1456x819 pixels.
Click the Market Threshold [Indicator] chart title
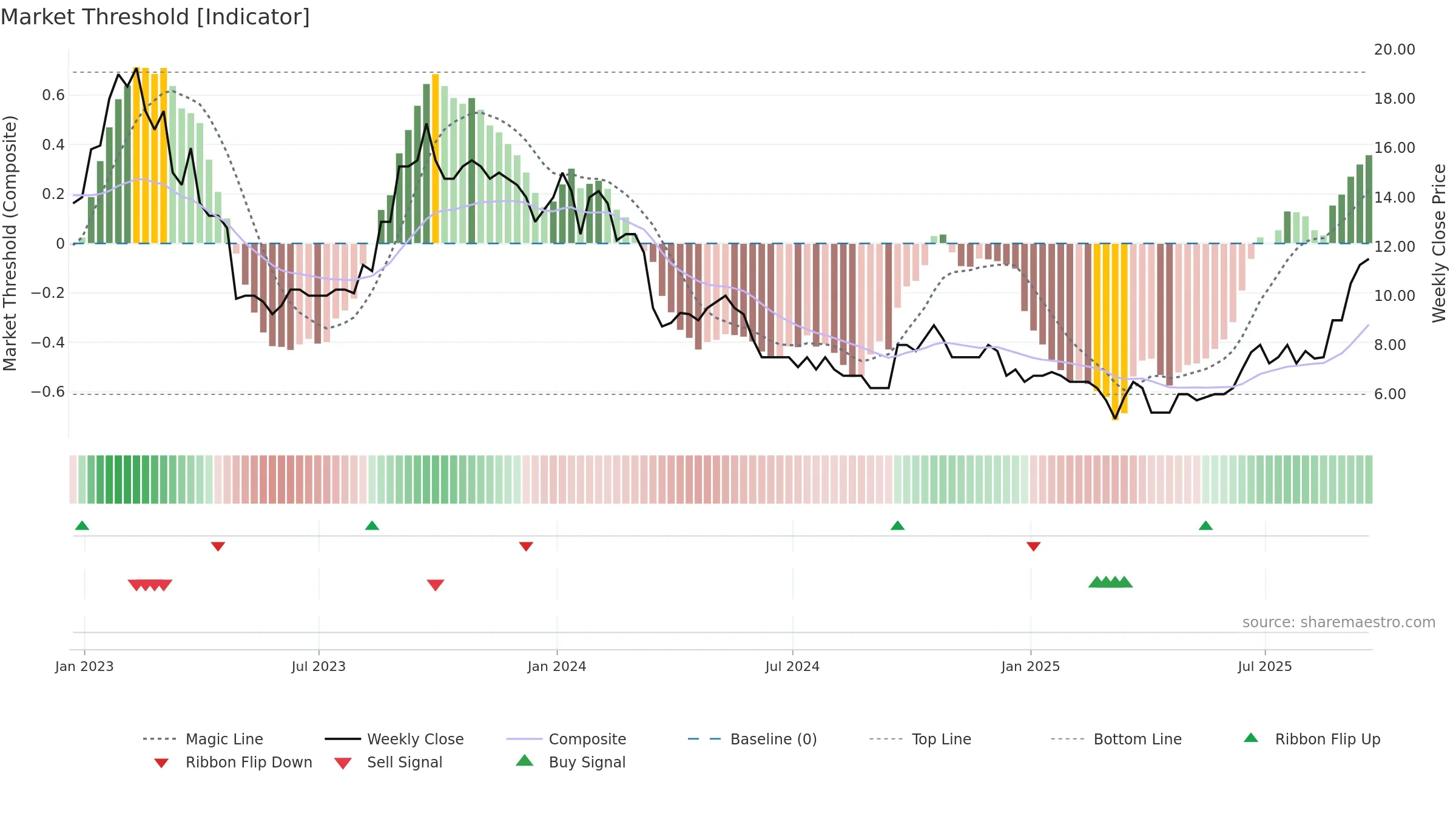155,17
